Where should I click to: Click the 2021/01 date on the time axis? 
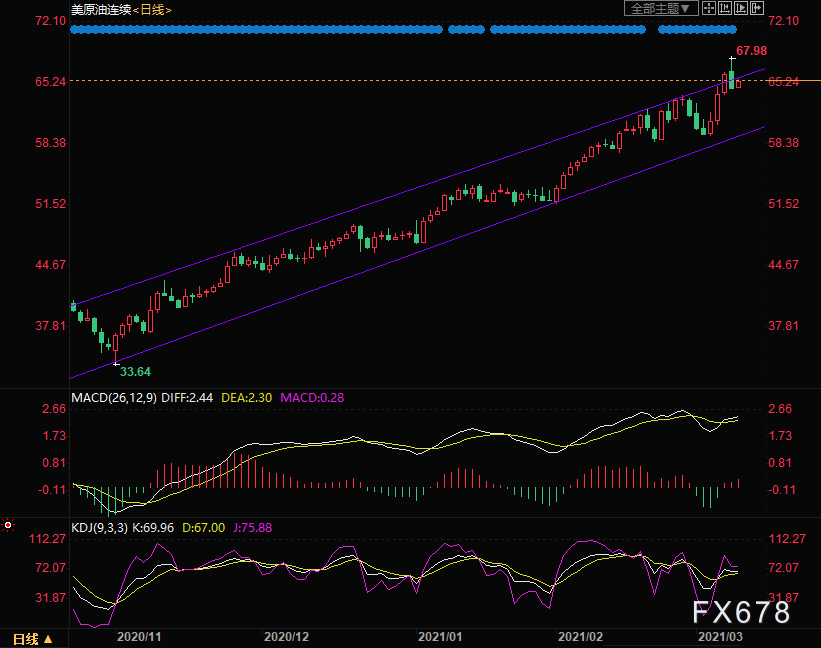440,637
